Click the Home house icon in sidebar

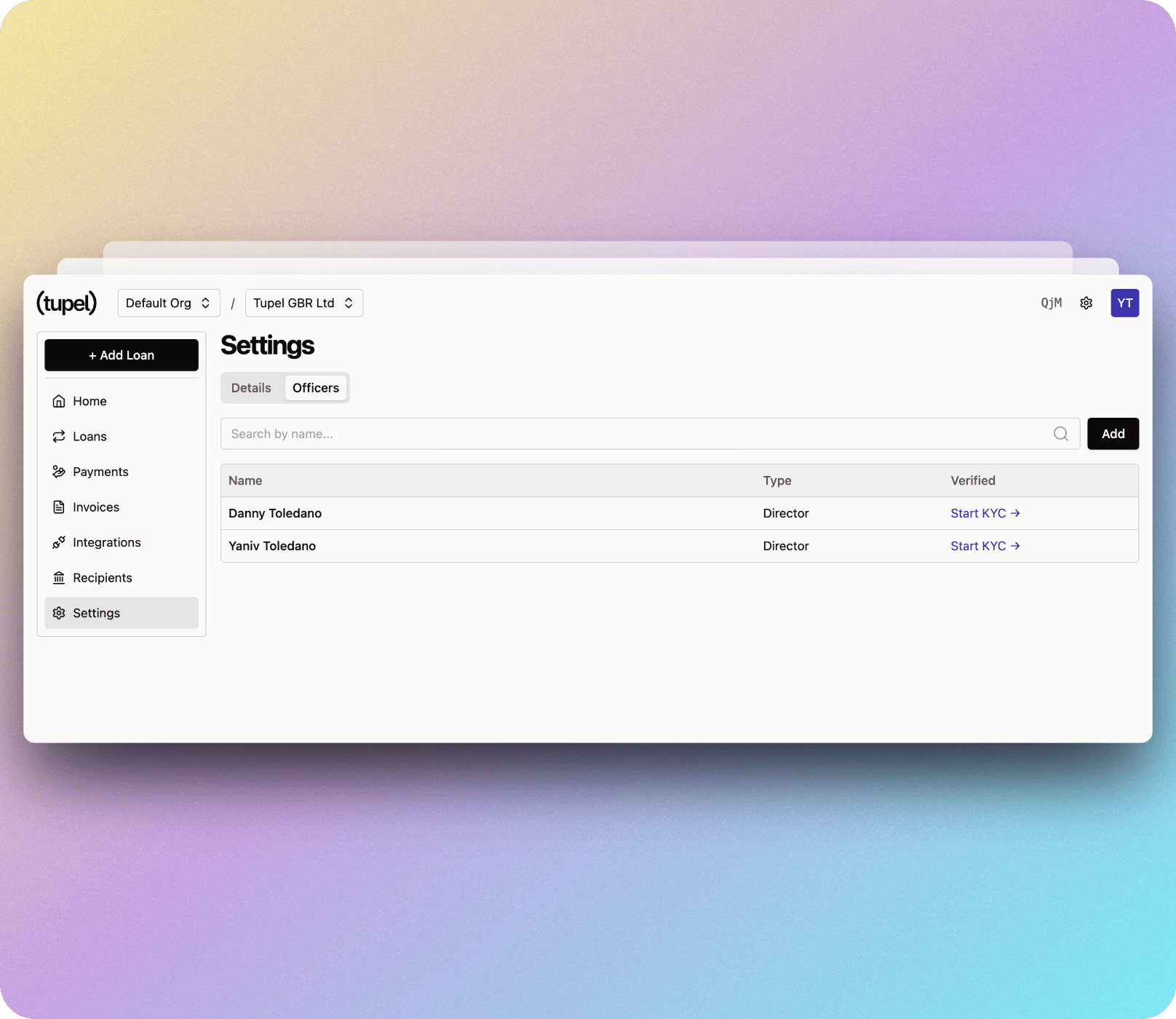59,401
